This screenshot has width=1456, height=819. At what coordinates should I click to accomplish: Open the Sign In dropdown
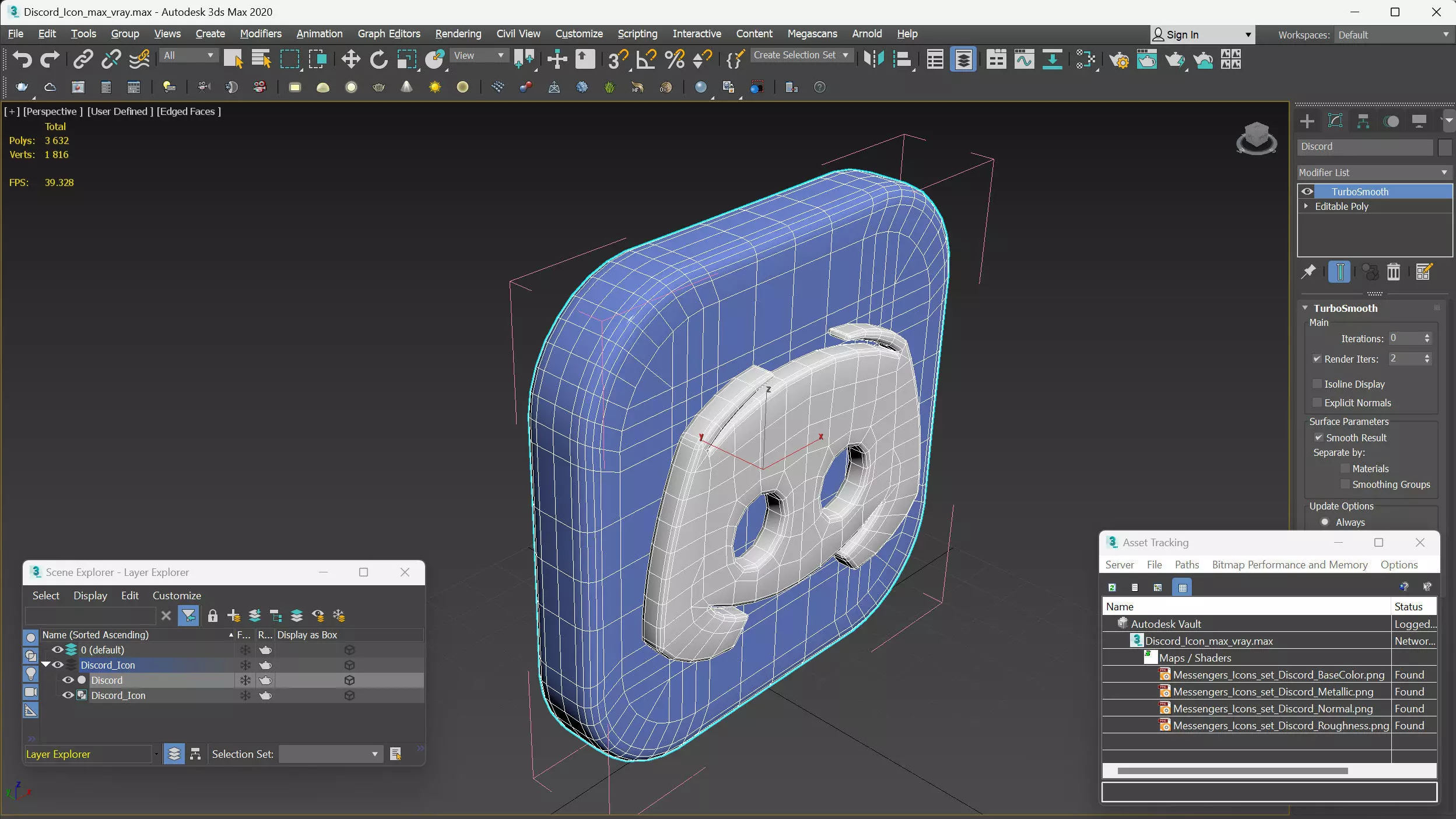pyautogui.click(x=1202, y=34)
